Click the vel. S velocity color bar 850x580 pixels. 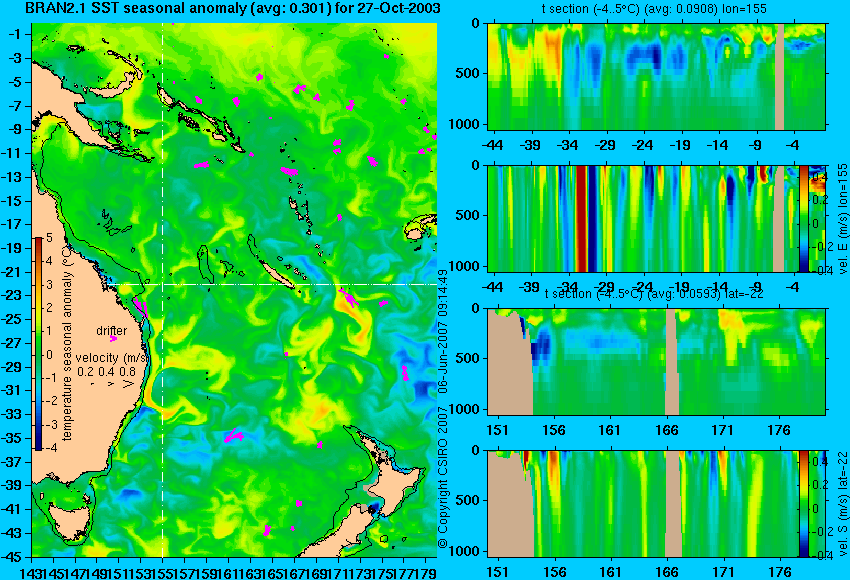coord(803,504)
